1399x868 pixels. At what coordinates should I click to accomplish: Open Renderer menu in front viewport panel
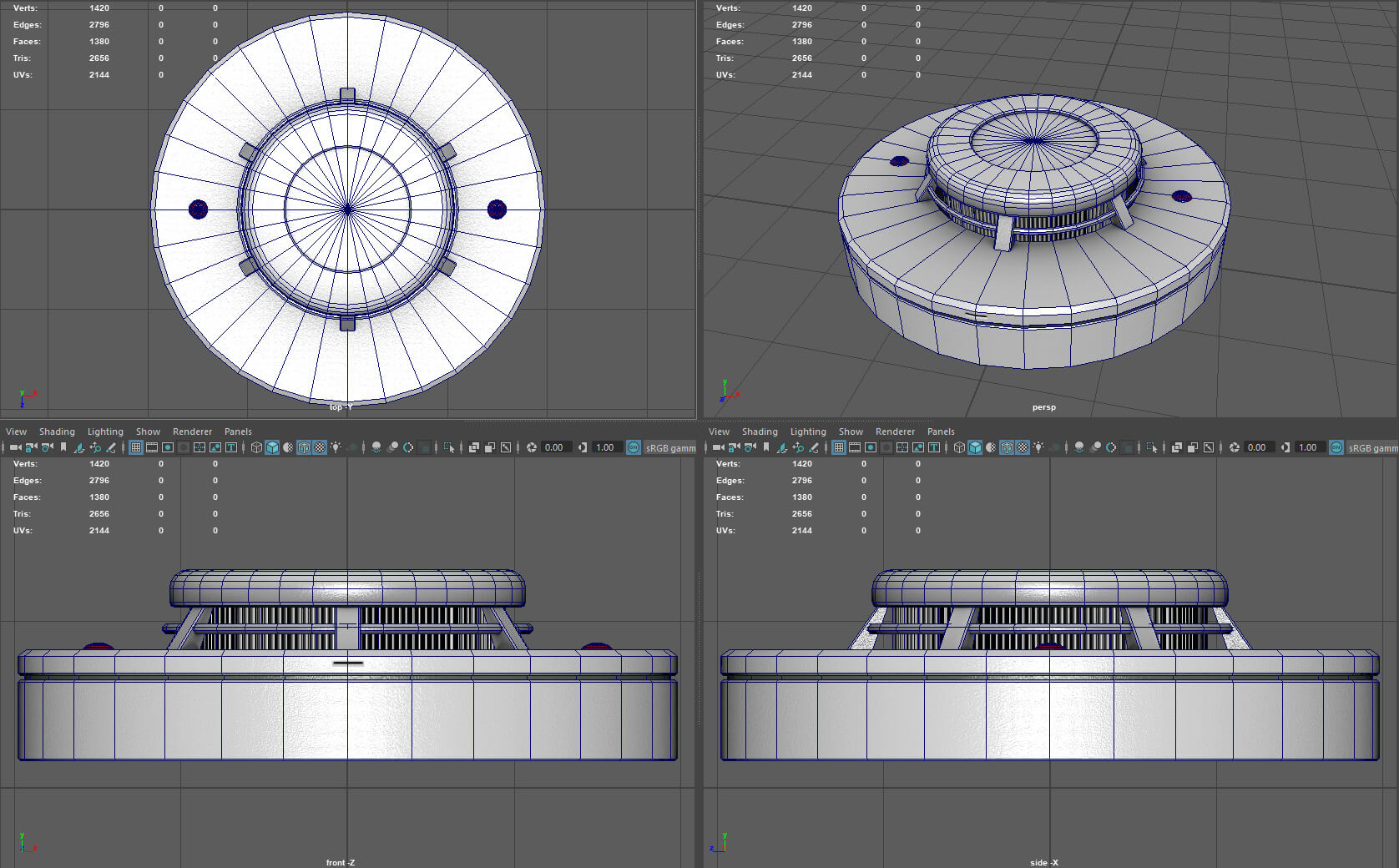pos(192,431)
